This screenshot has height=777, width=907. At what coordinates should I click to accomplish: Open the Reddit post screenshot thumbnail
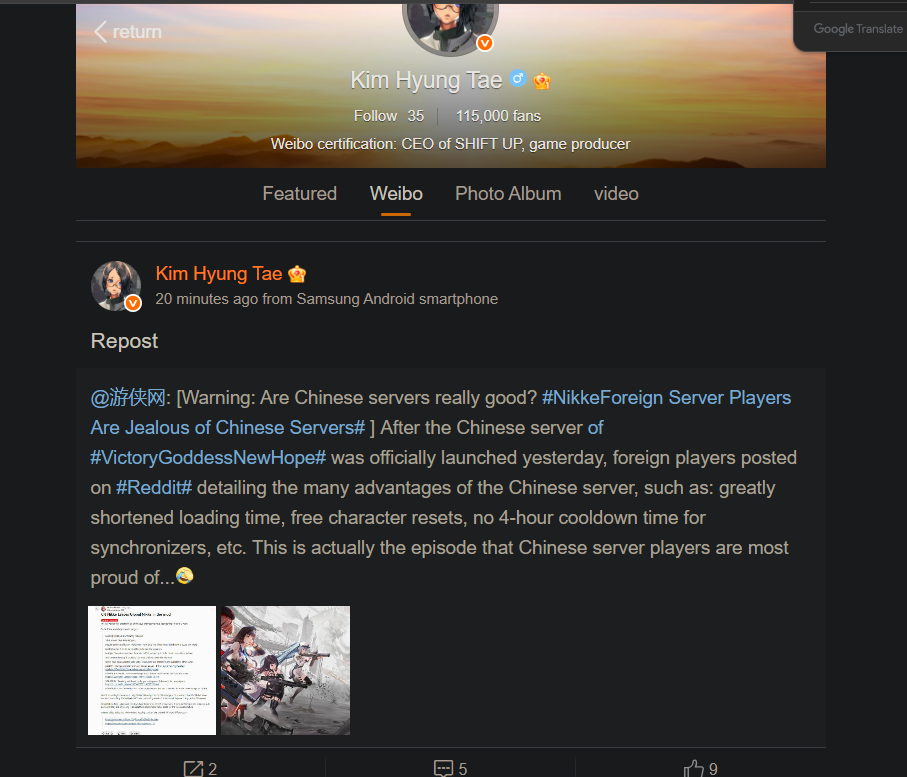(x=152, y=671)
